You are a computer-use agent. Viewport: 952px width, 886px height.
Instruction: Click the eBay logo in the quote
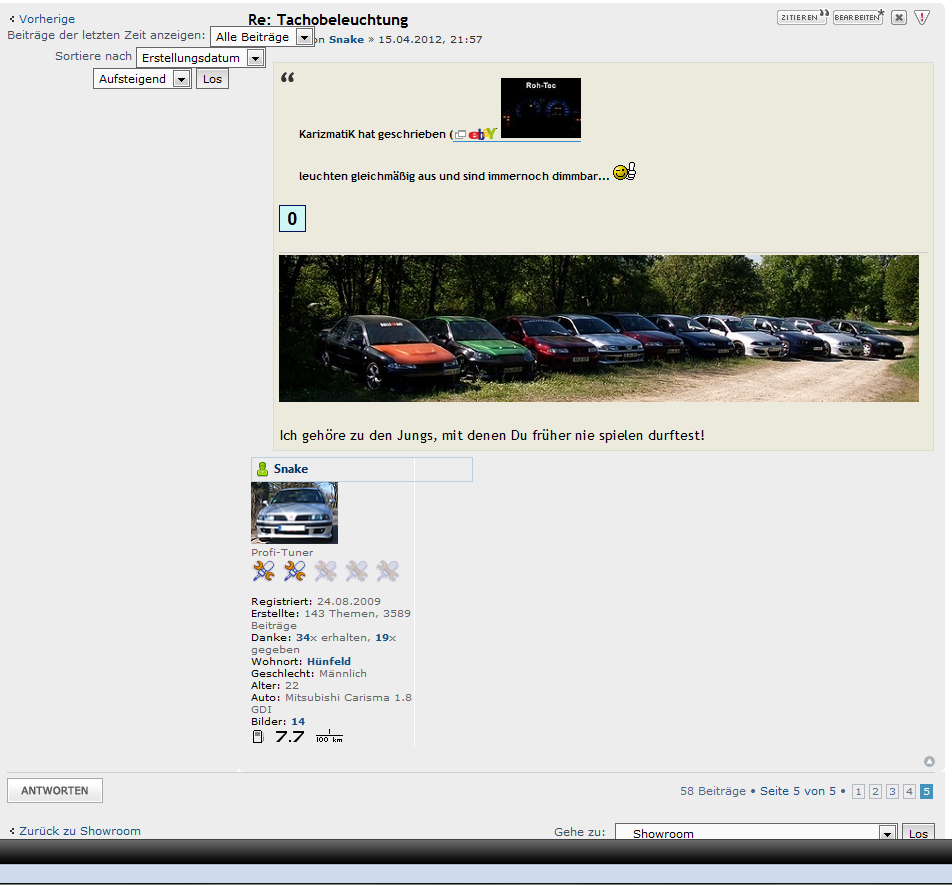(482, 134)
